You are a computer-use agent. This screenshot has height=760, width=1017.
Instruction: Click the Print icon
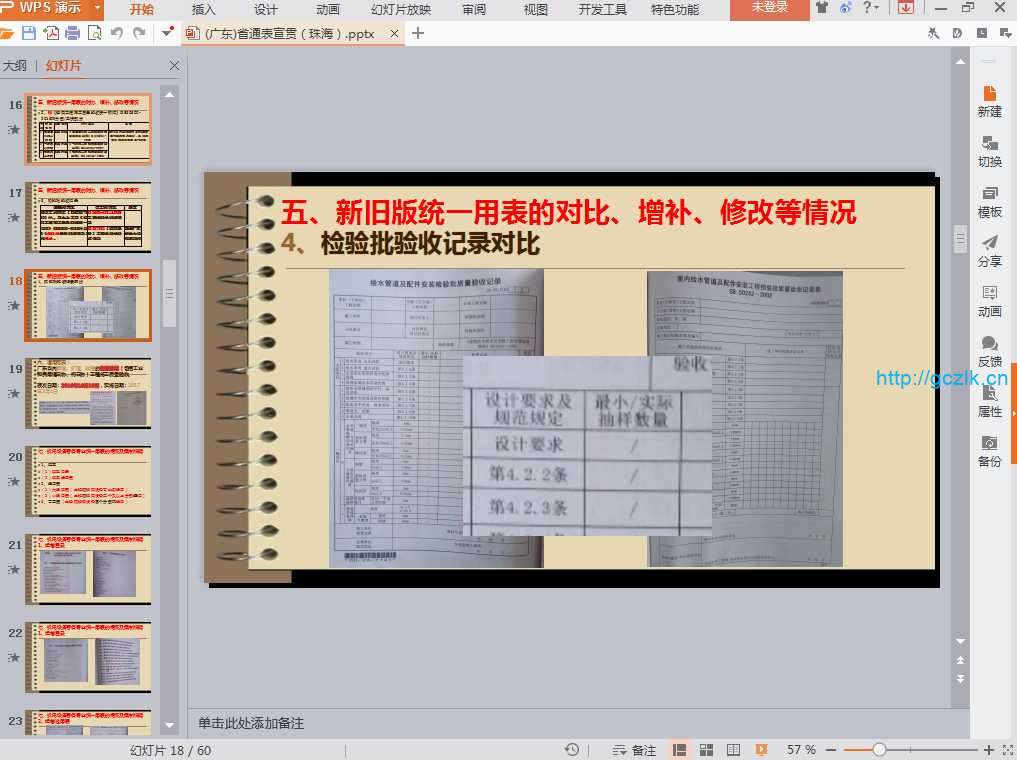click(x=73, y=33)
